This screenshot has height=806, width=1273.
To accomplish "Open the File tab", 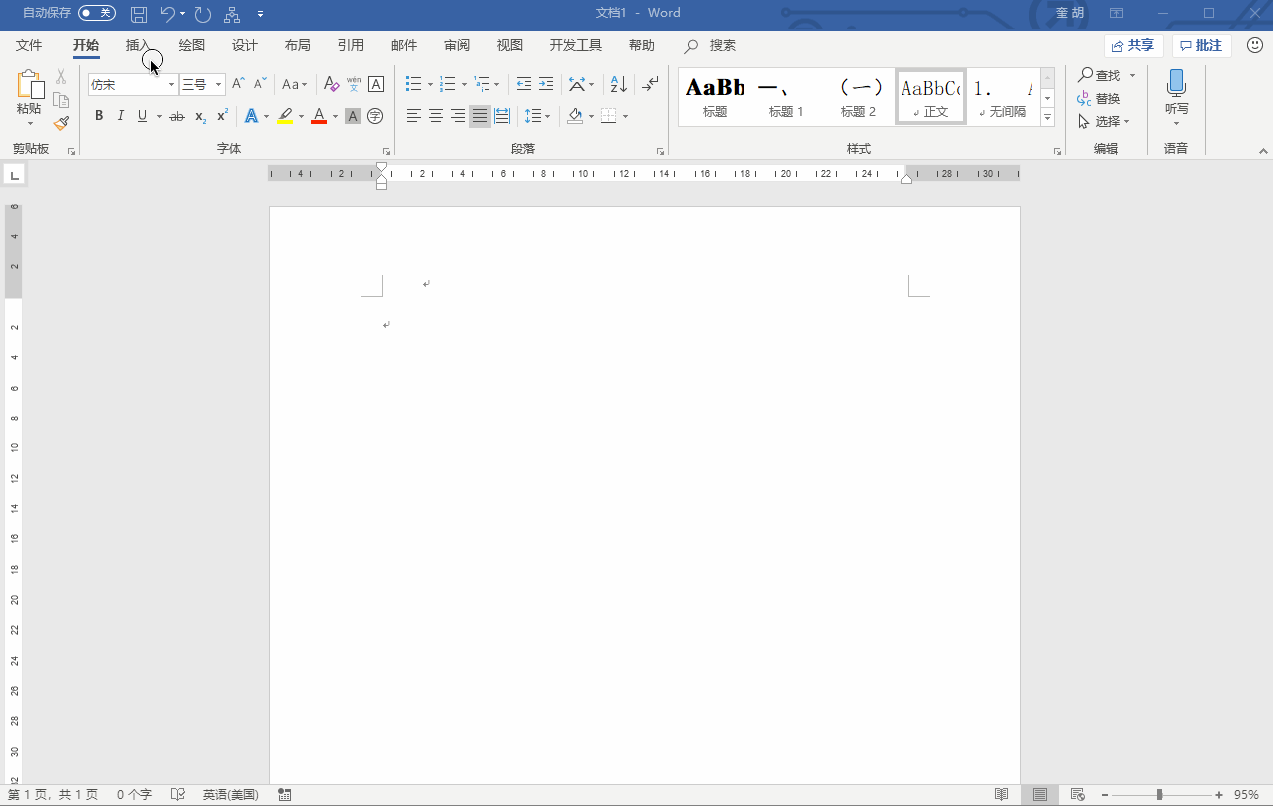I will [x=29, y=45].
